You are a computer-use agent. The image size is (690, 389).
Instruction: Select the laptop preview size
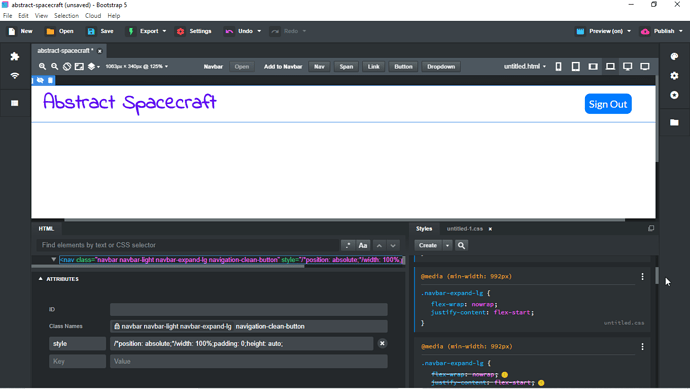click(610, 66)
